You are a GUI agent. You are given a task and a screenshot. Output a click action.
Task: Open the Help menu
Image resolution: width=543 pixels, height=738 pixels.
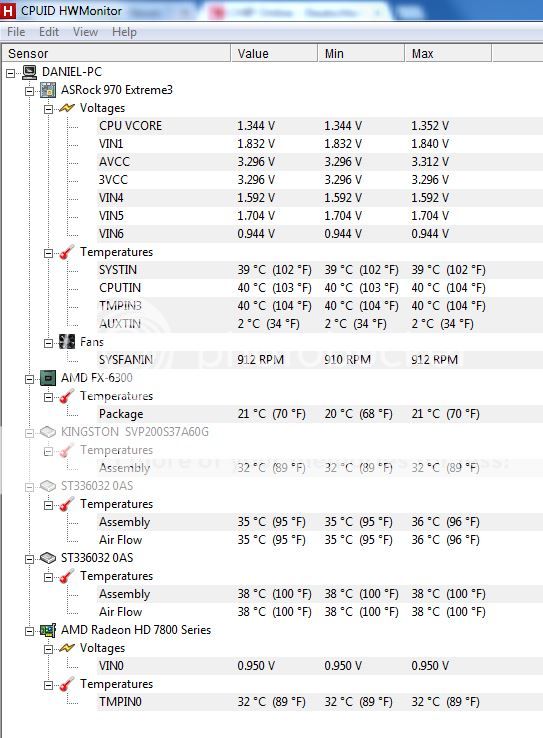(x=124, y=32)
